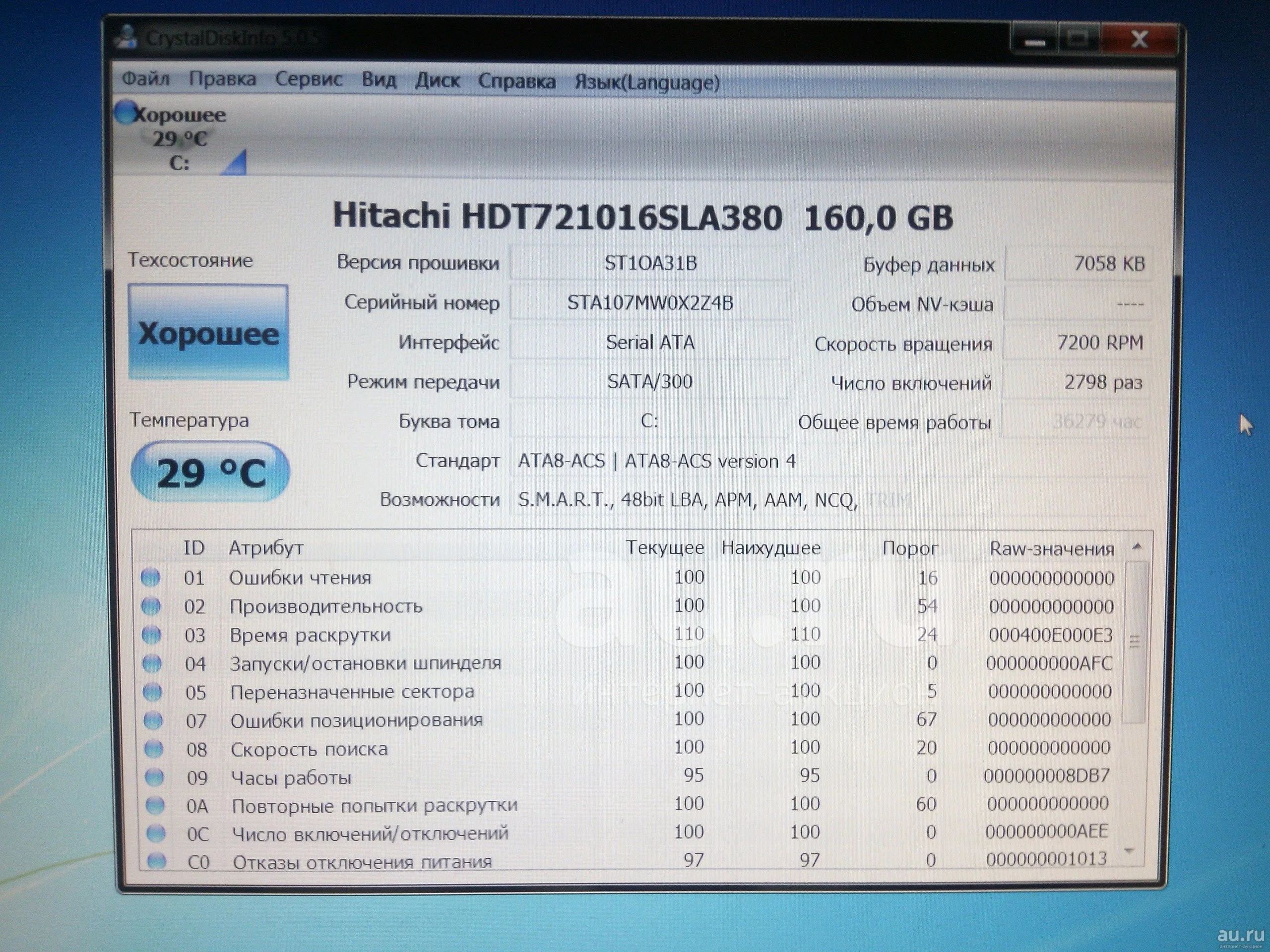Viewport: 1270px width, 952px height.
Task: Click the Буква тома C: field
Action: tap(649, 421)
